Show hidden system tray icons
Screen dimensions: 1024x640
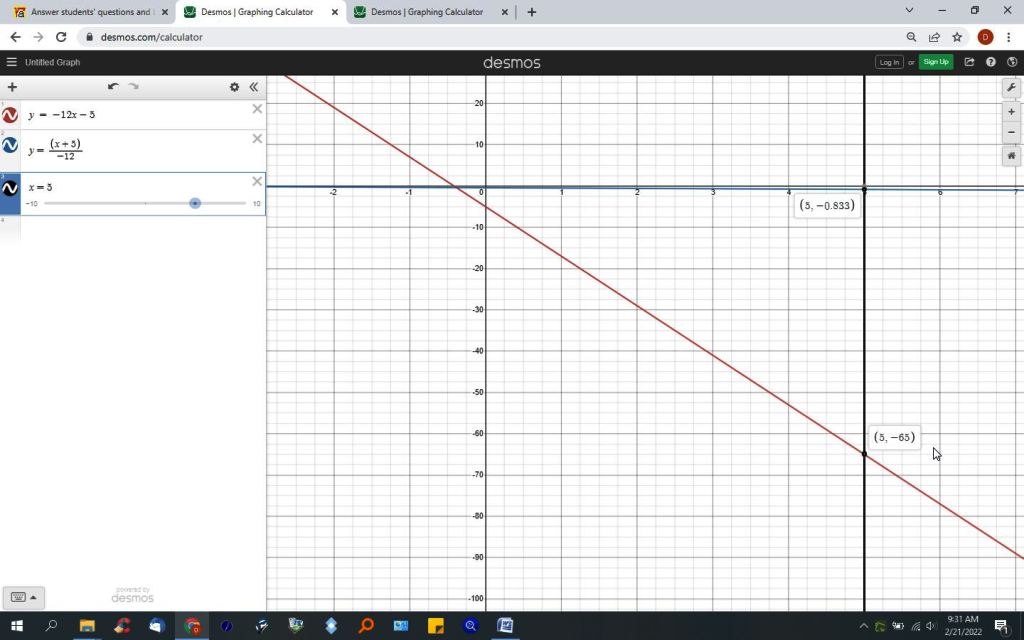pos(863,626)
